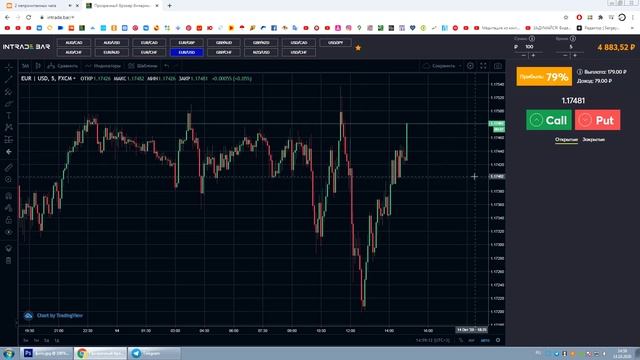Select the crosshair cursor tool
The width and height of the screenshot is (640, 360).
click(9, 67)
